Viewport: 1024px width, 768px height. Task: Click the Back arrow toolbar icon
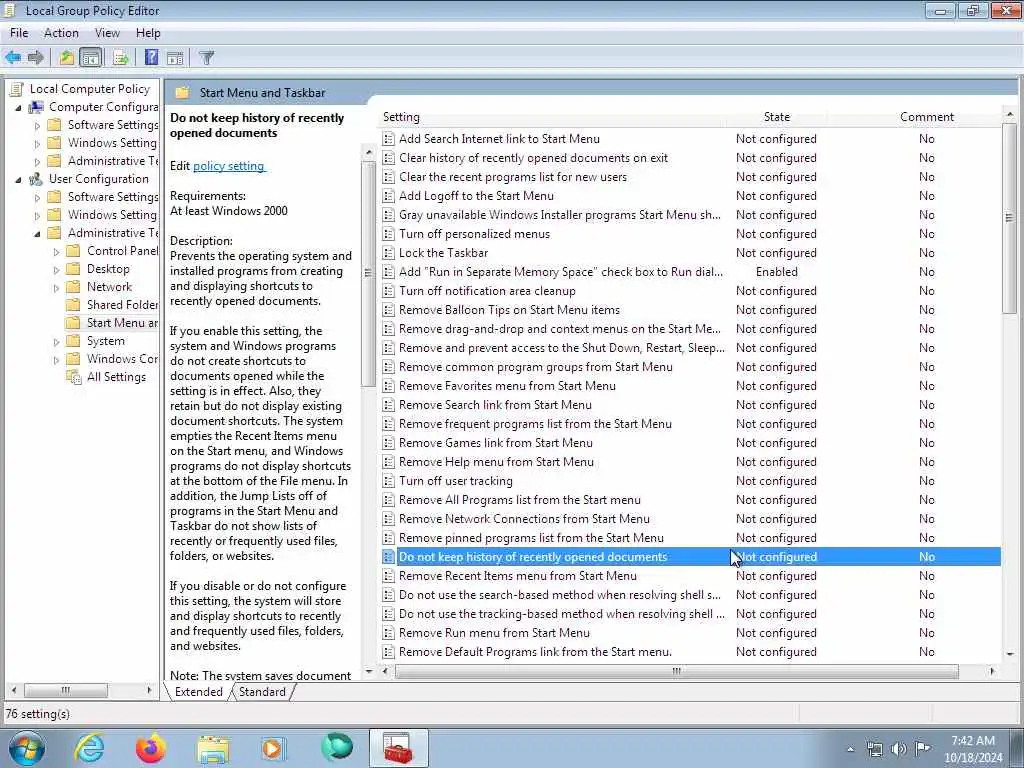(12, 57)
